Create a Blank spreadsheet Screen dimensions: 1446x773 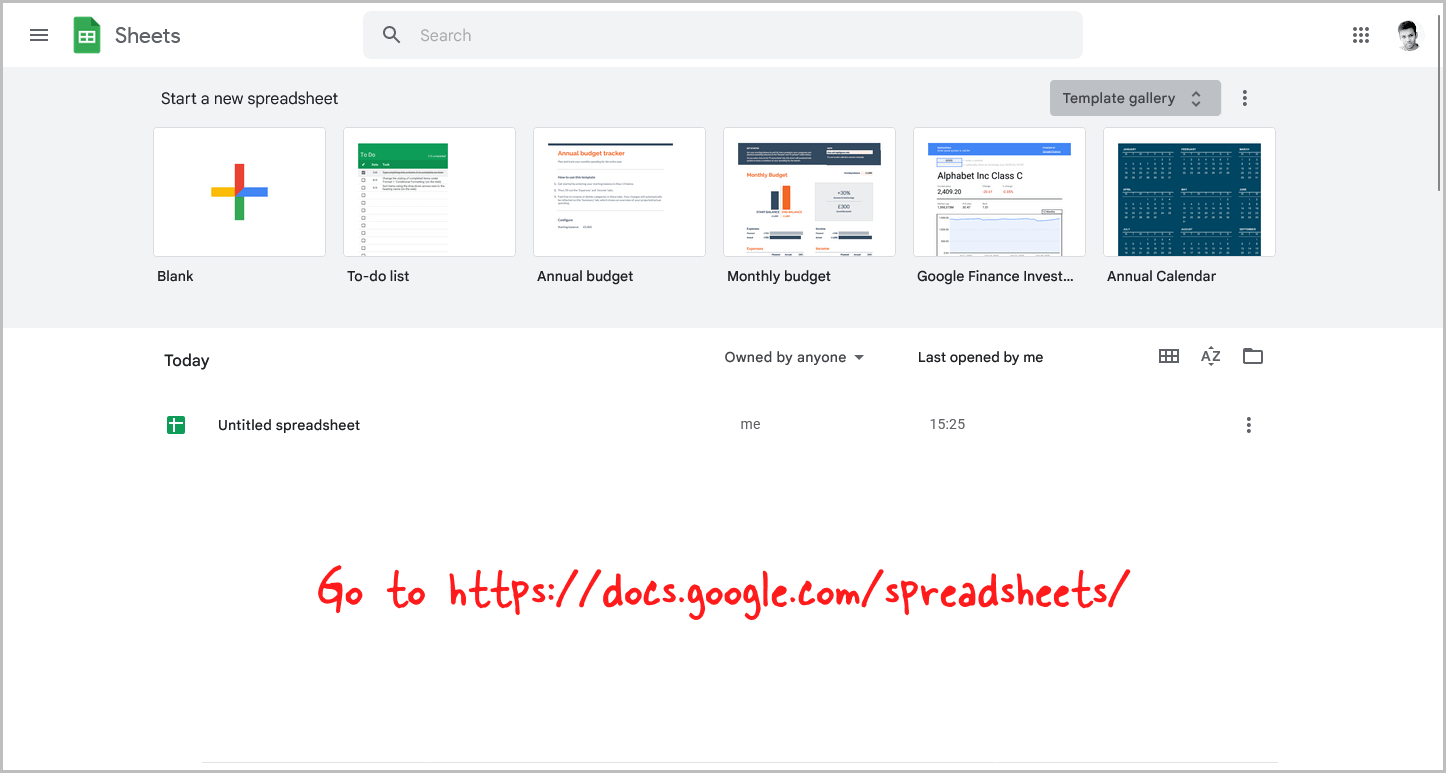tap(239, 192)
